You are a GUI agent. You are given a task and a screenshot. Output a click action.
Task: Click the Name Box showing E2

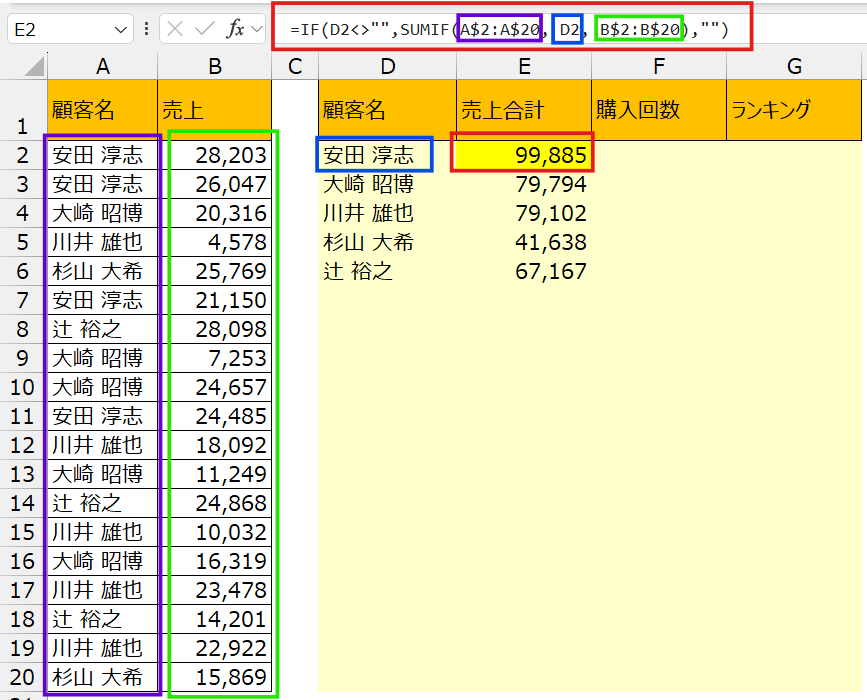tap(60, 30)
